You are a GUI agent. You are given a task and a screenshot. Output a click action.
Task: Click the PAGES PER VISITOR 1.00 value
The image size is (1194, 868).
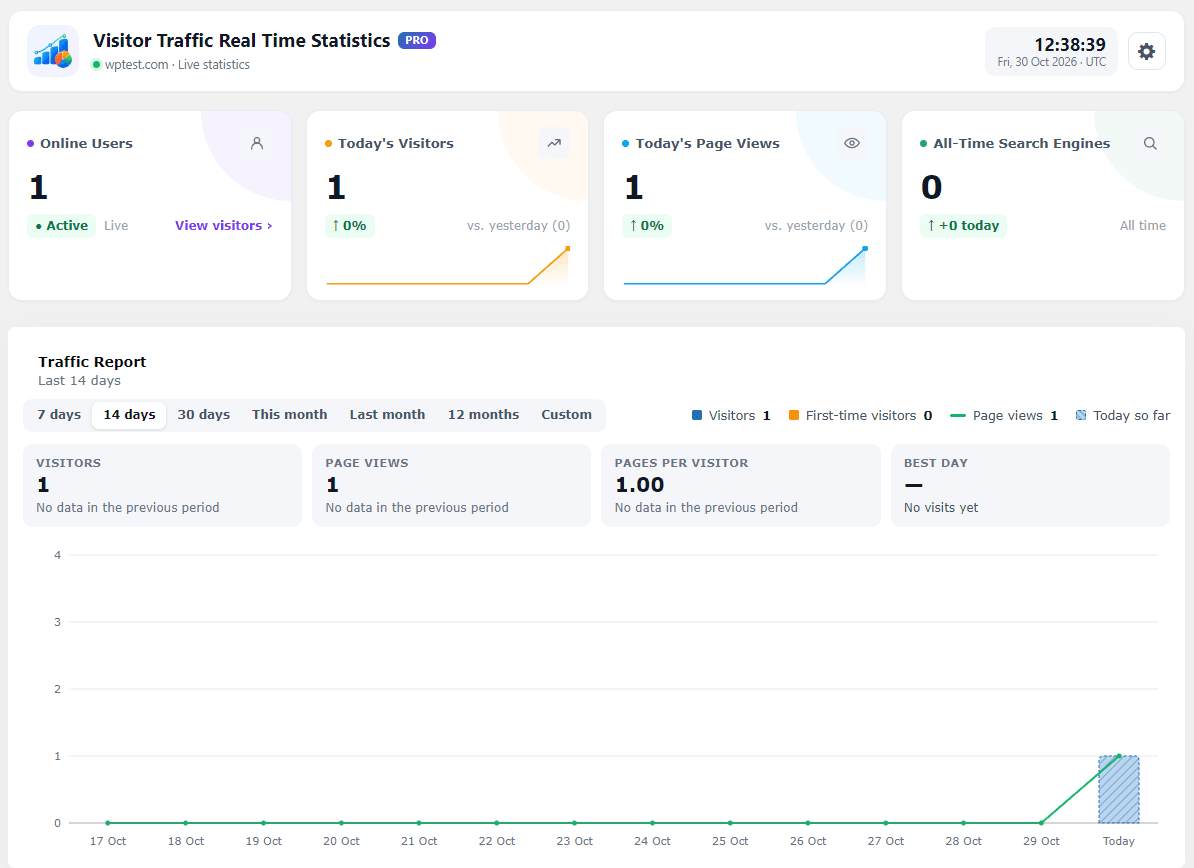point(640,485)
